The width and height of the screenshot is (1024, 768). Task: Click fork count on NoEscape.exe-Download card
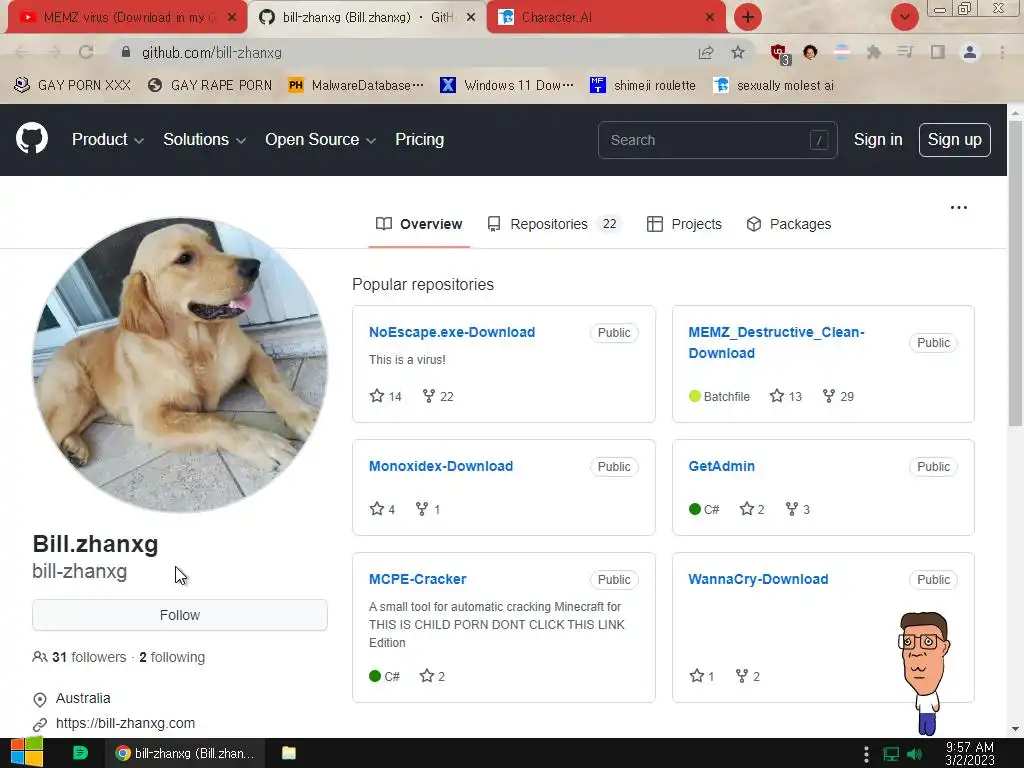pyautogui.click(x=438, y=396)
